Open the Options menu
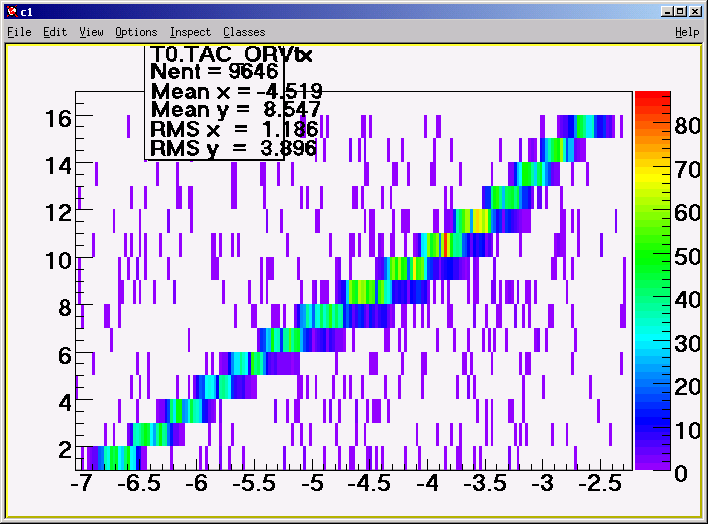The height and width of the screenshot is (524, 708). [136, 32]
